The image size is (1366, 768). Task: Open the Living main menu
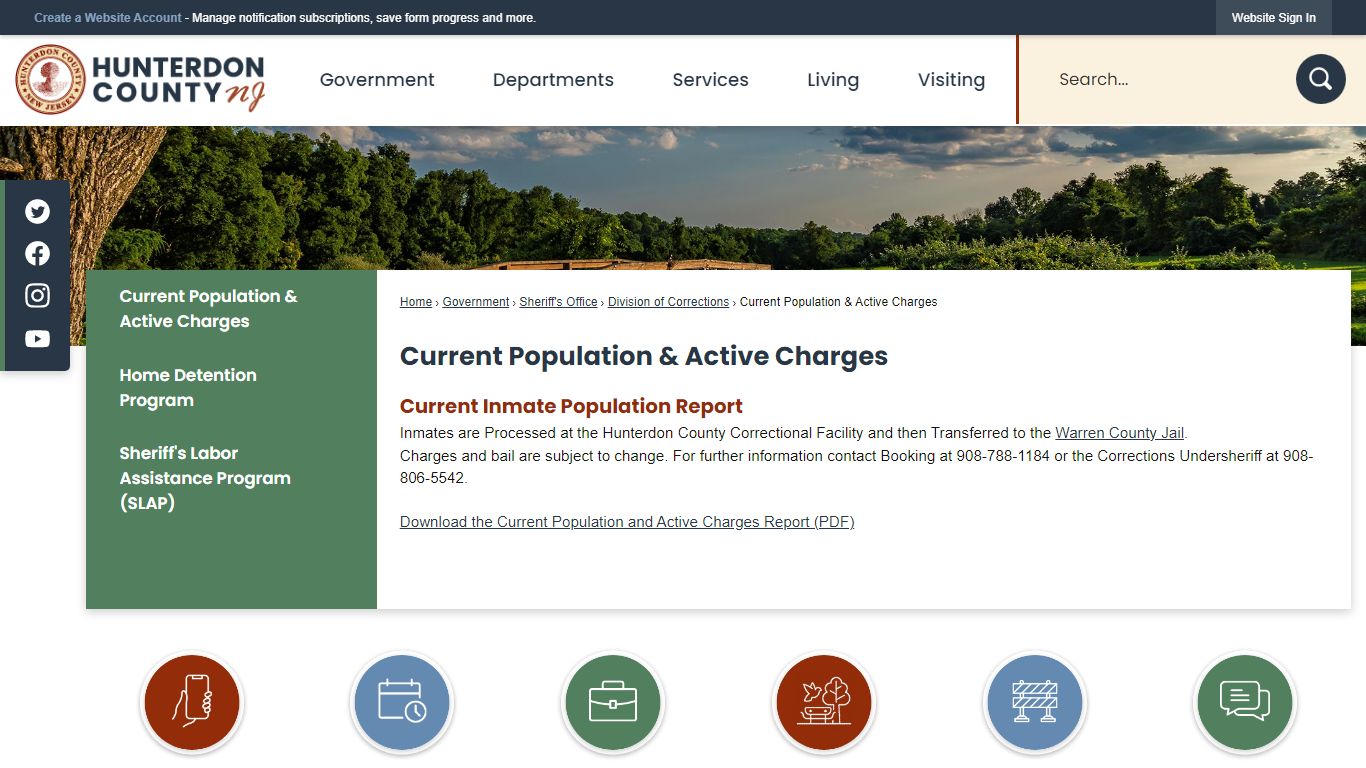833,80
